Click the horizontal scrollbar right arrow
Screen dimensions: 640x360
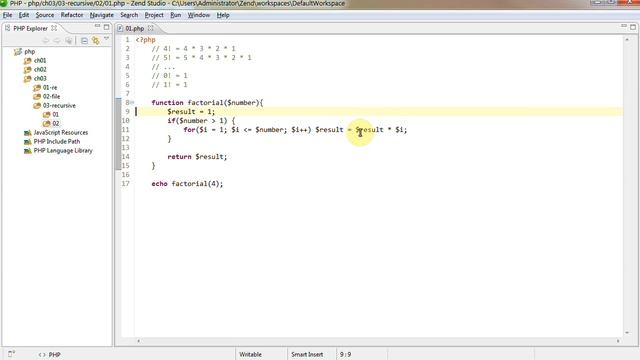tap(618, 340)
